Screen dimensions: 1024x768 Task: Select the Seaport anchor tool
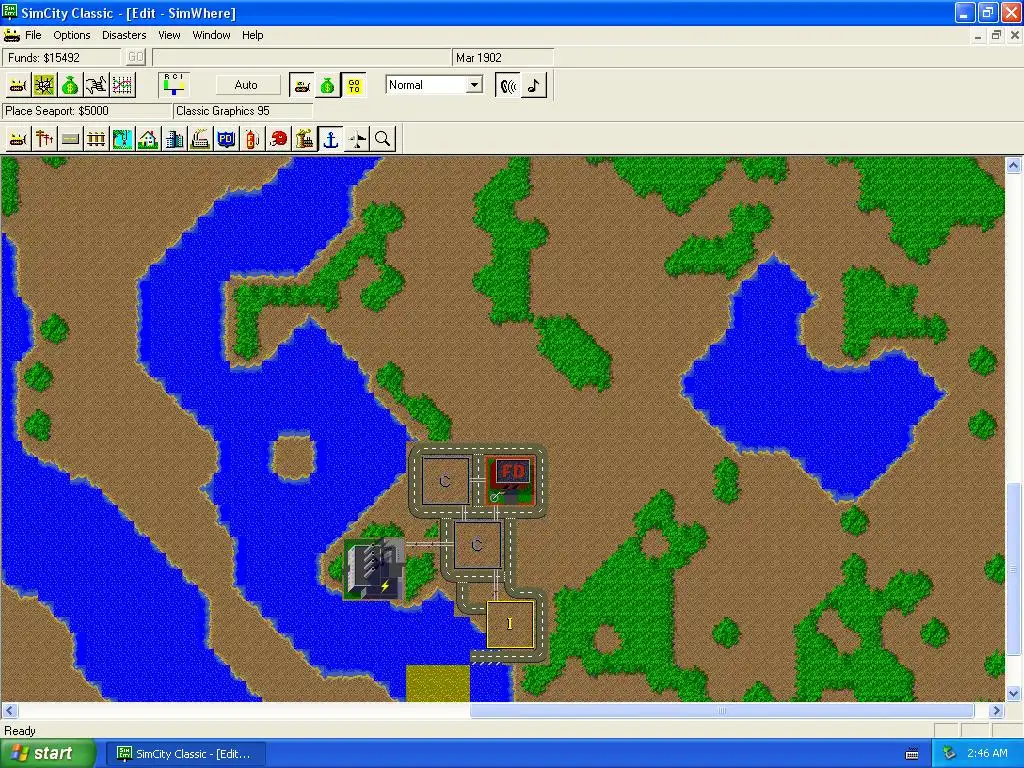(x=331, y=139)
